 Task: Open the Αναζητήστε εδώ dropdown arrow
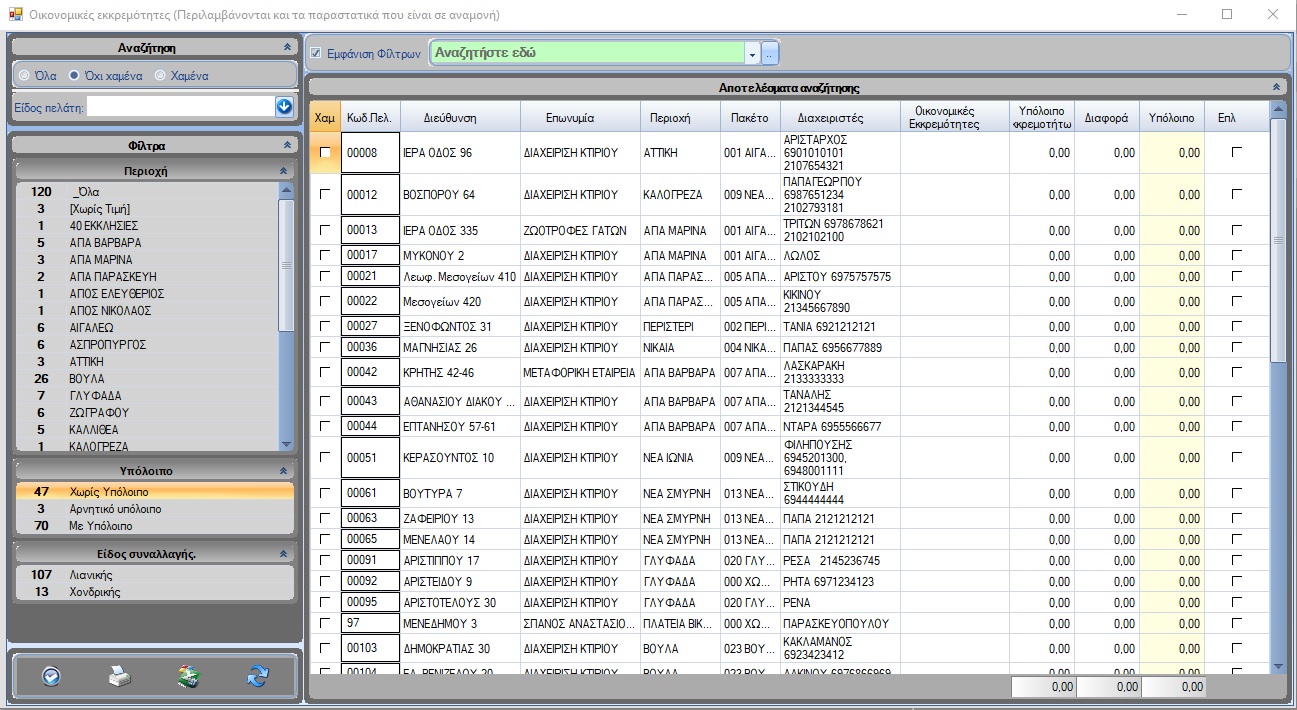(x=751, y=53)
